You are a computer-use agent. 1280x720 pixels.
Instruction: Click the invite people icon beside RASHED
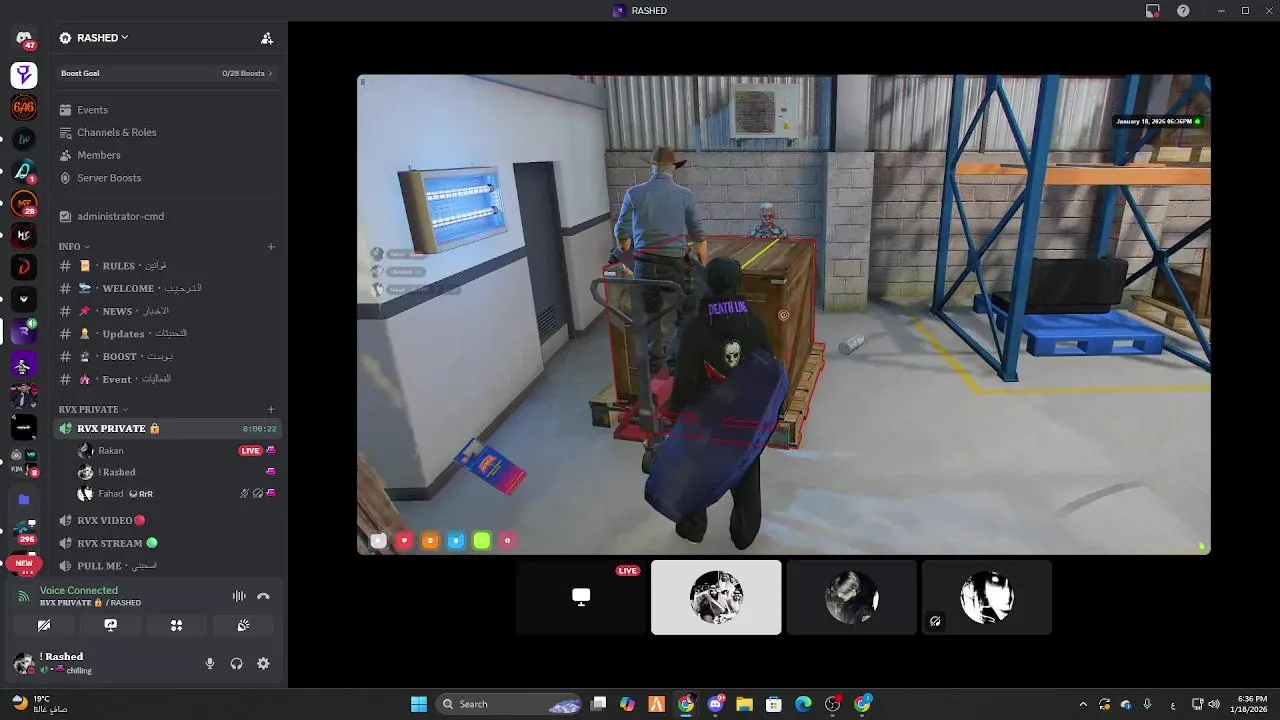tap(267, 38)
